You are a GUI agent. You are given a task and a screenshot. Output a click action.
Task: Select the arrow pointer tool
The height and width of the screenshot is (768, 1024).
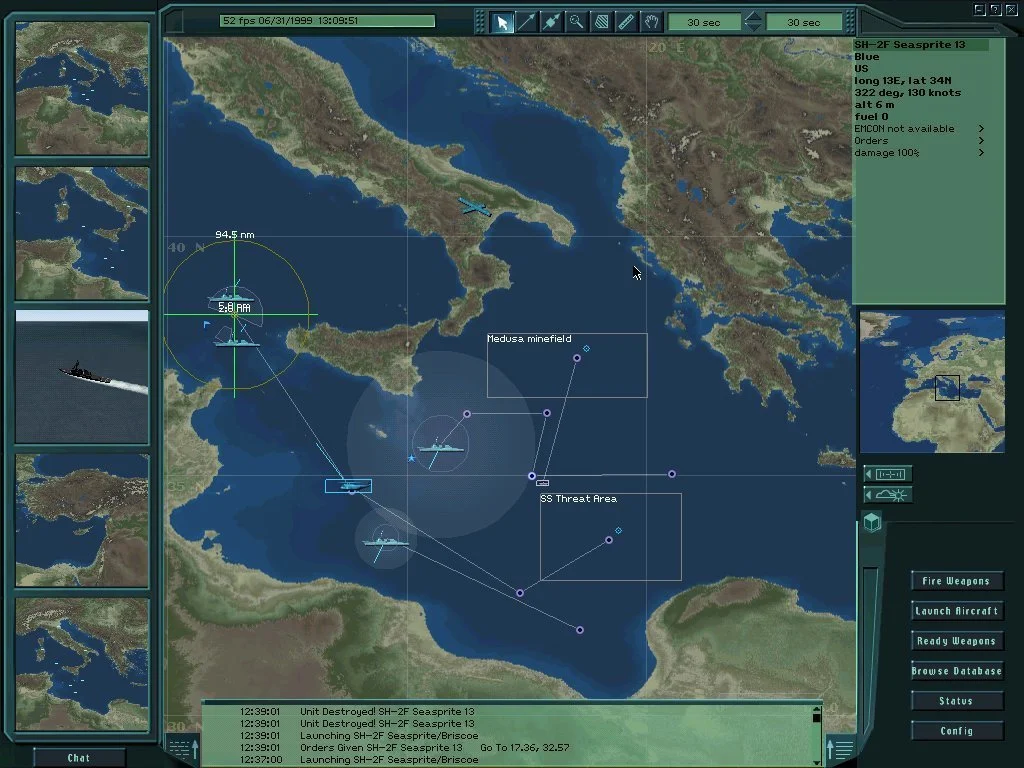502,21
